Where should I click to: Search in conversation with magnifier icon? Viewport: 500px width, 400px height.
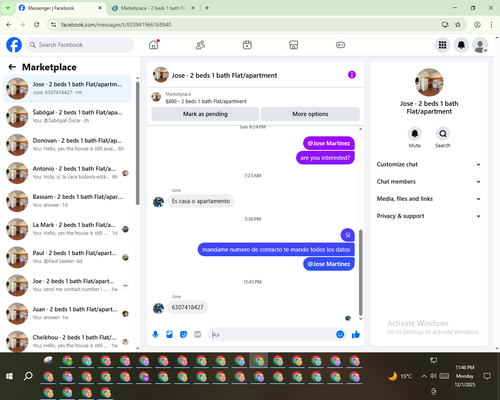click(x=443, y=134)
